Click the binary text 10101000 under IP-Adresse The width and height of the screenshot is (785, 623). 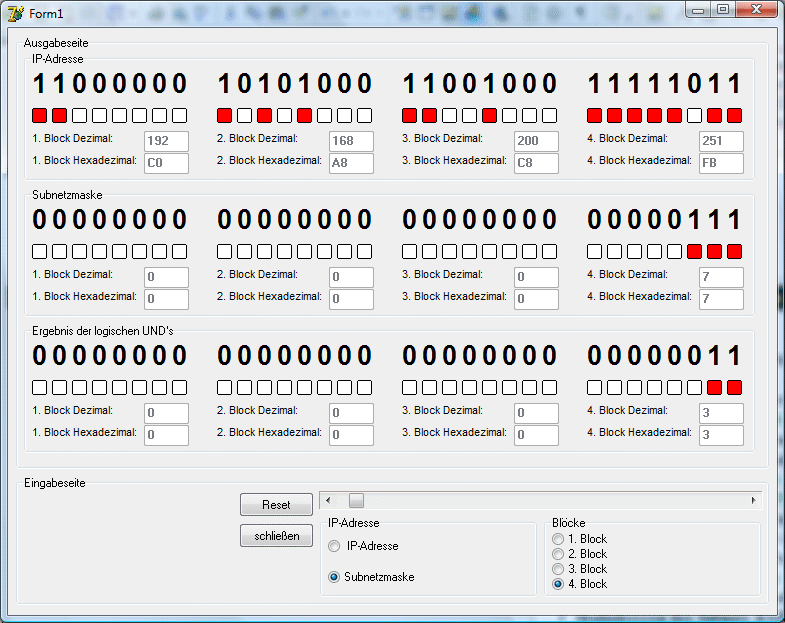click(x=295, y=84)
